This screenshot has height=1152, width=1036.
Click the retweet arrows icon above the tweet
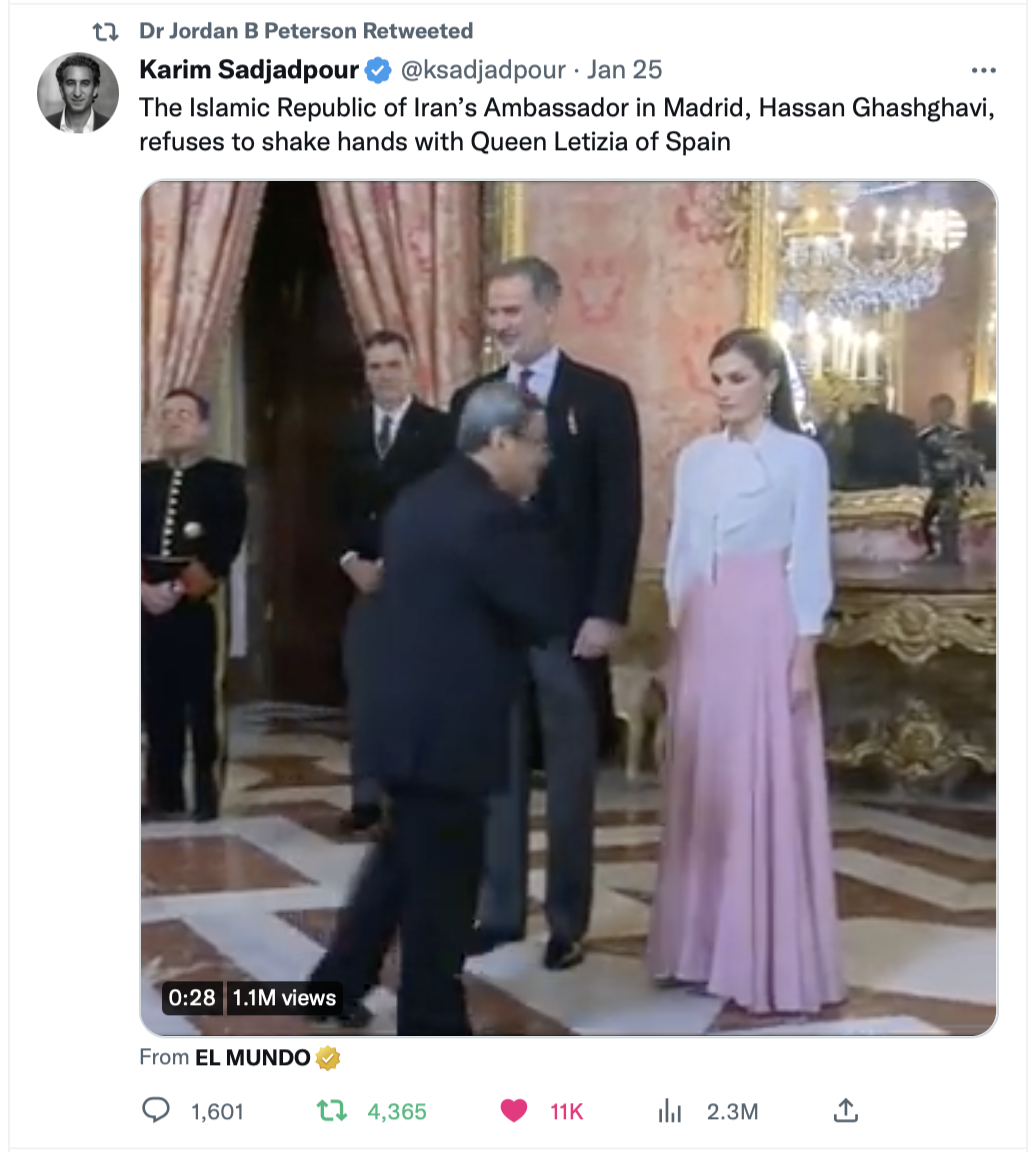(x=105, y=32)
